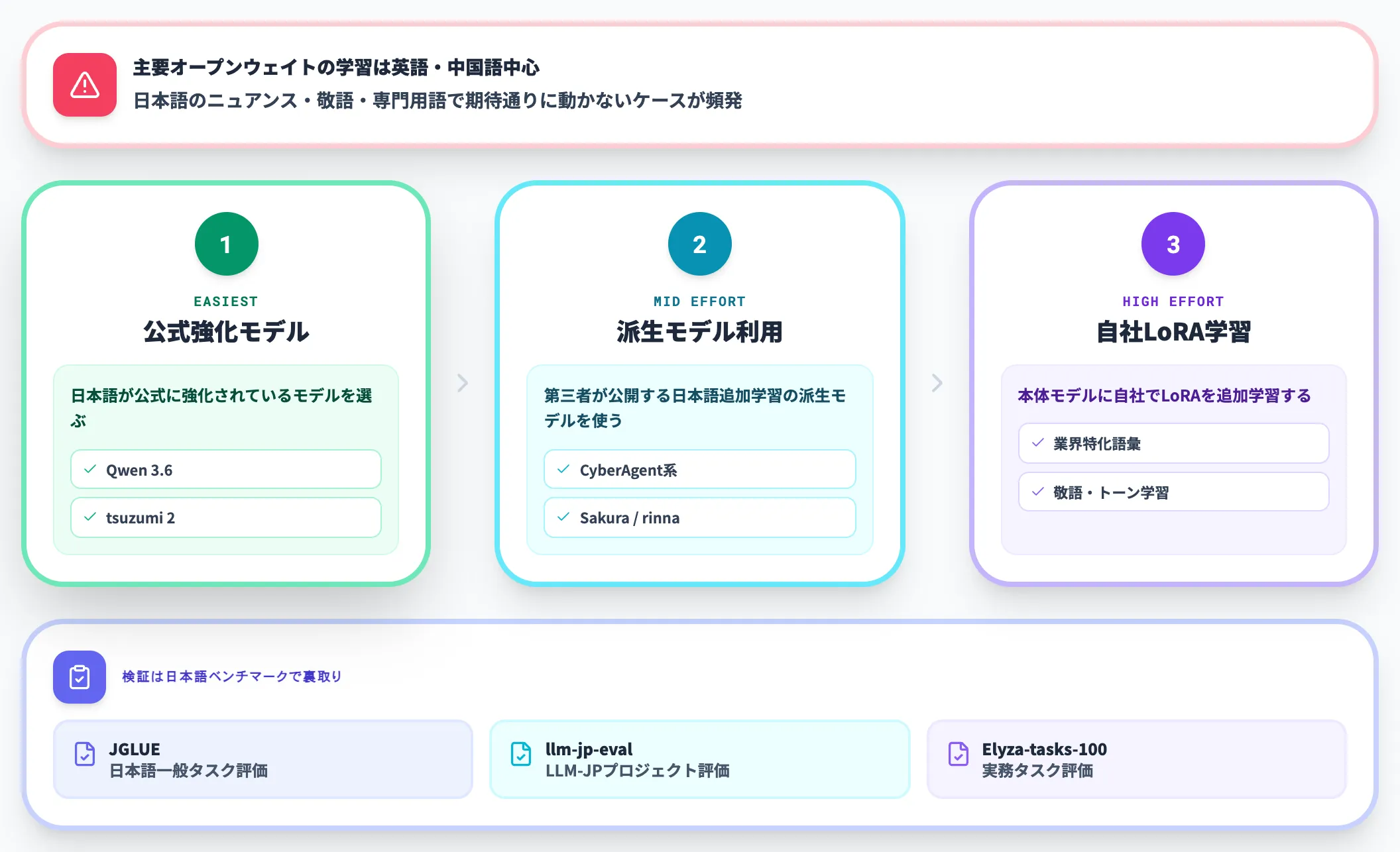Click the checkmark beside Qwen 3.6
The height and width of the screenshot is (852, 1400).
(x=90, y=469)
